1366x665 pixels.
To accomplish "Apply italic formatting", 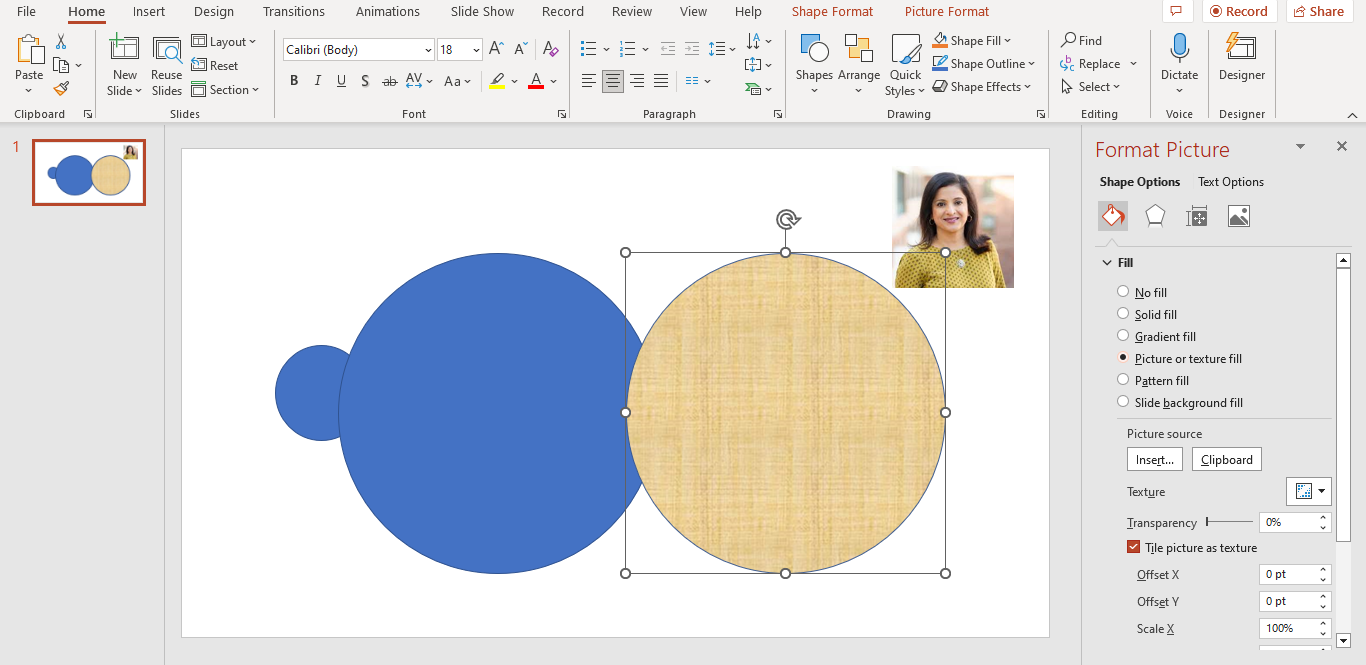I will tap(317, 80).
